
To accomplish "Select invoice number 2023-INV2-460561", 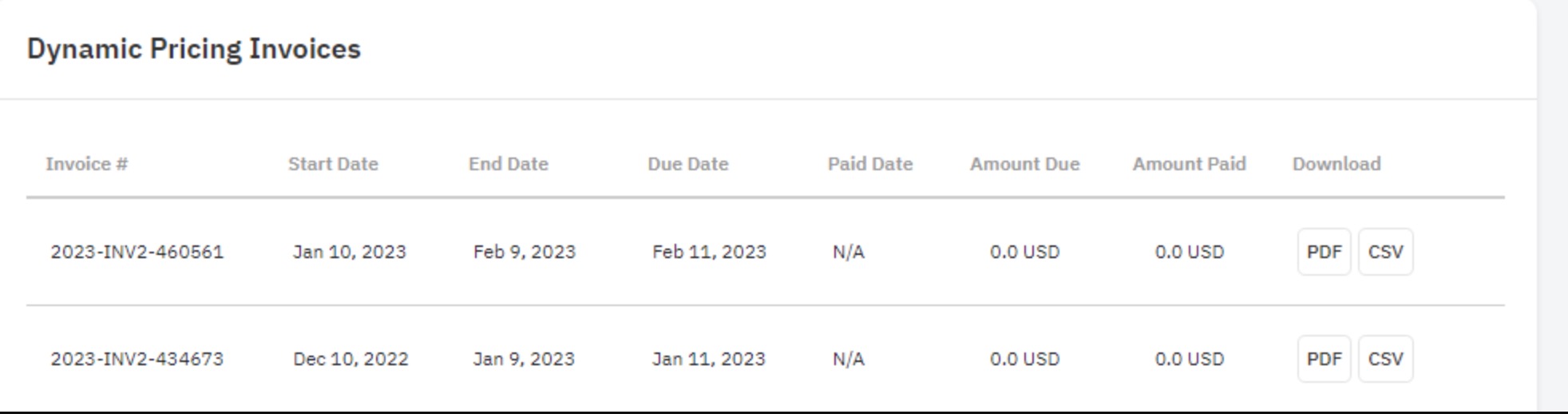I will pos(137,252).
